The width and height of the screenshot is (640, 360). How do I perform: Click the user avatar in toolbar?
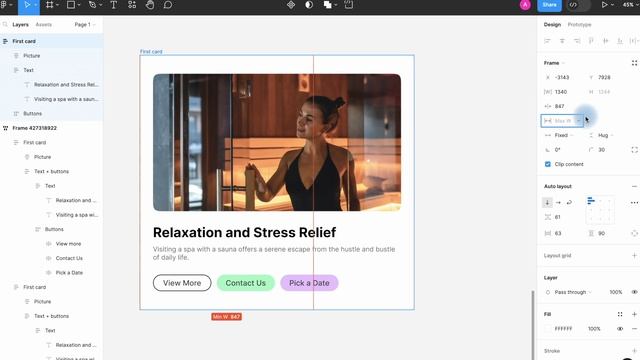click(x=525, y=5)
